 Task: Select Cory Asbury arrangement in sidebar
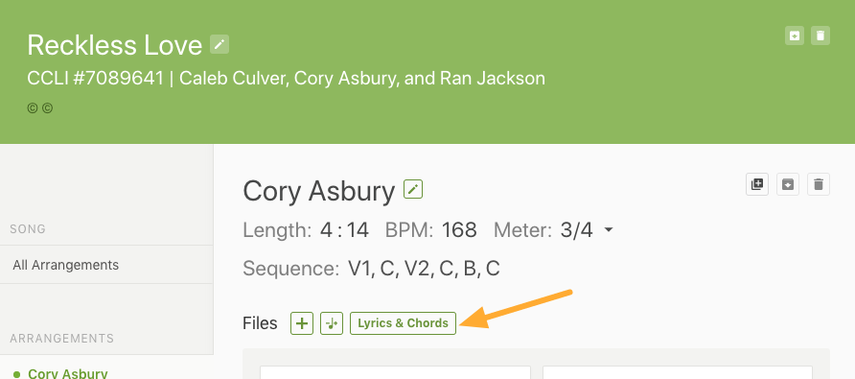(x=68, y=374)
